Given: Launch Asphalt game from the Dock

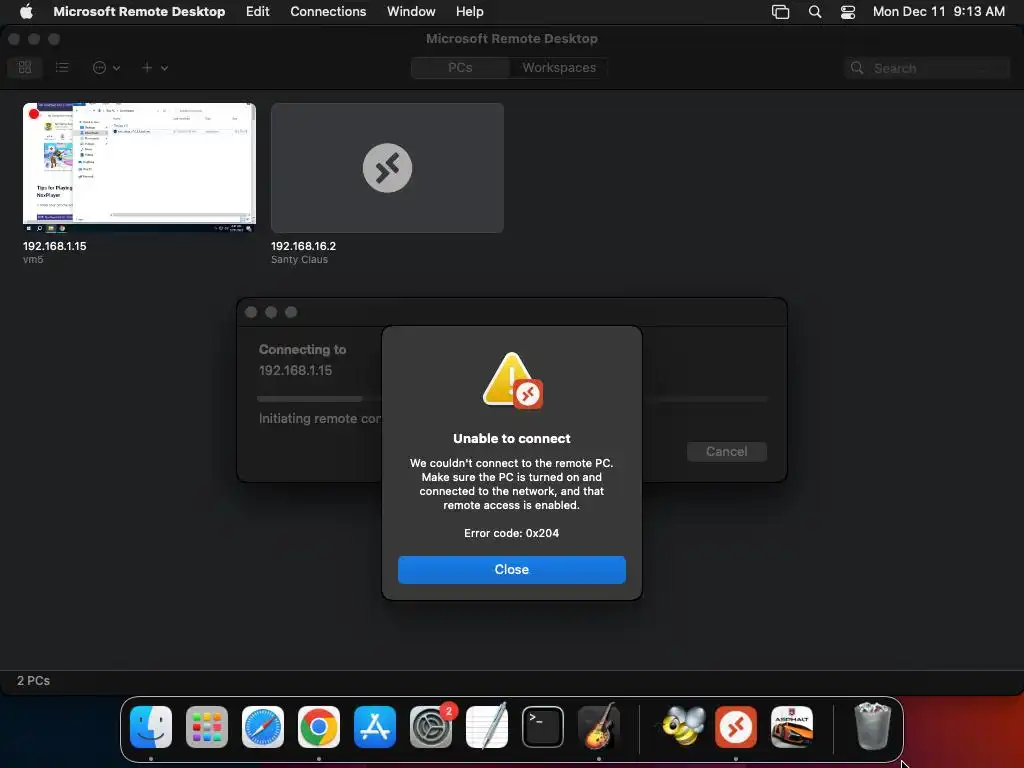Looking at the screenshot, I should pyautogui.click(x=792, y=727).
